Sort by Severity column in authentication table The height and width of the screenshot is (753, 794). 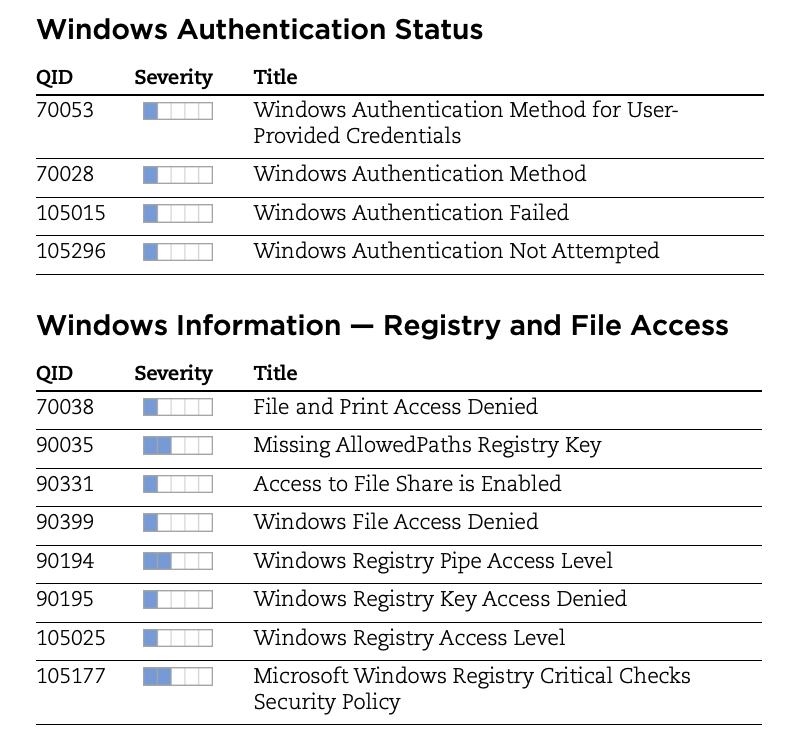pos(174,77)
